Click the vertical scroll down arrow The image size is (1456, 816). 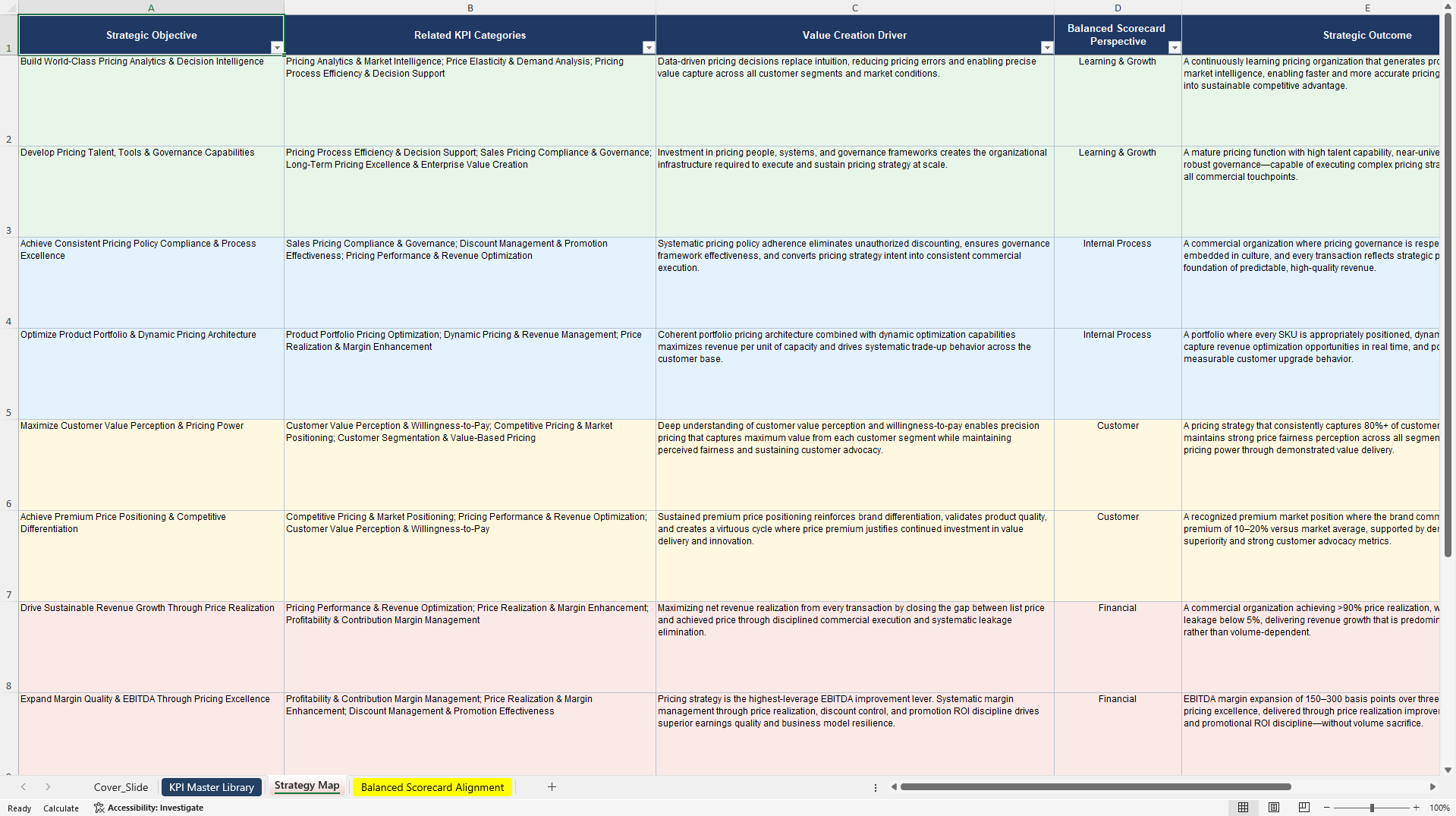(1448, 770)
